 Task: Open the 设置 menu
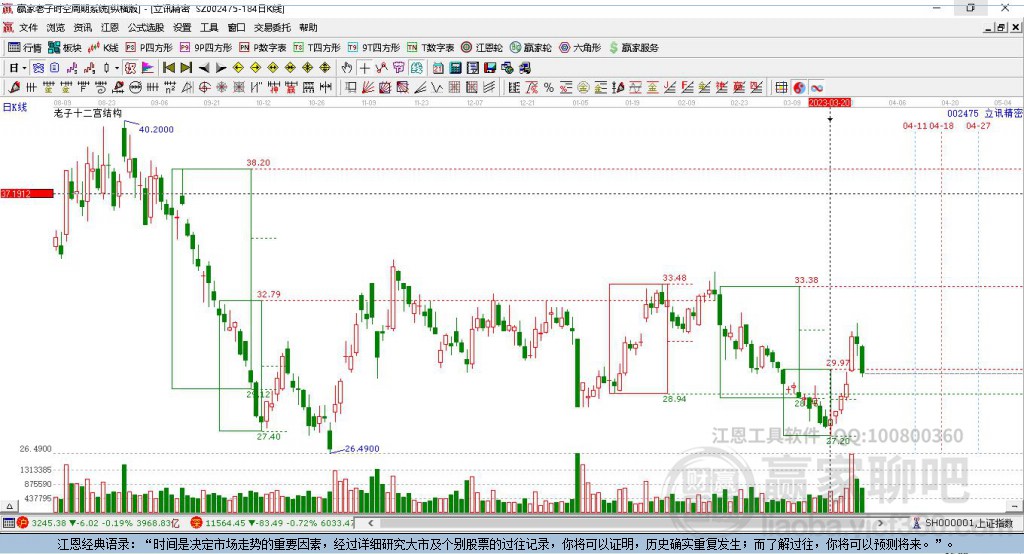pos(182,27)
